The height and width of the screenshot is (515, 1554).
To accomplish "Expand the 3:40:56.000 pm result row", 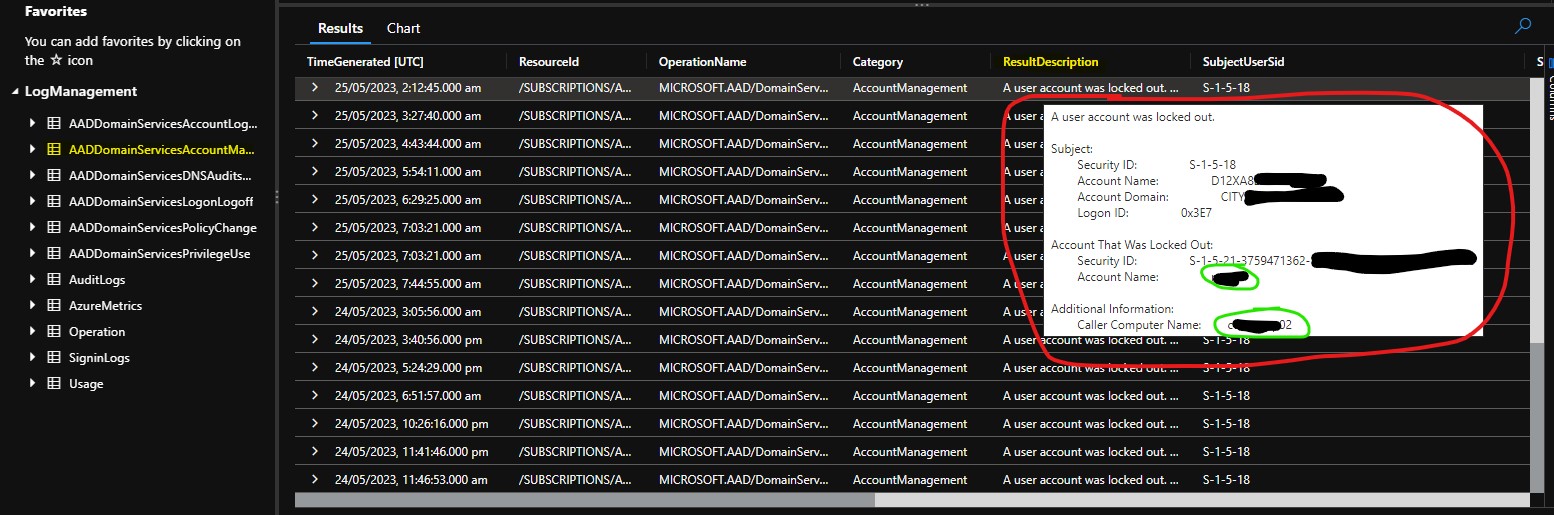I will 315,339.
